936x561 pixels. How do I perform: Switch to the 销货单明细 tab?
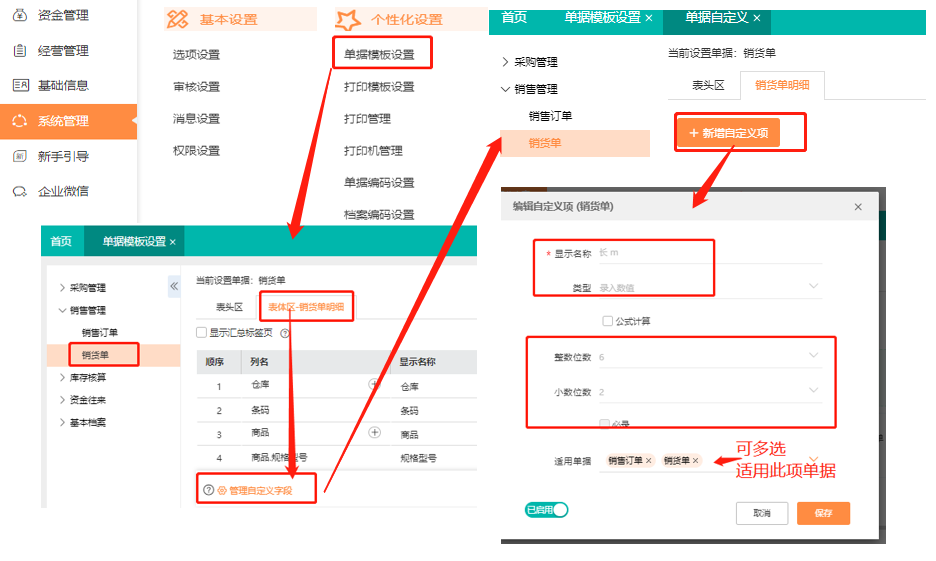(782, 85)
